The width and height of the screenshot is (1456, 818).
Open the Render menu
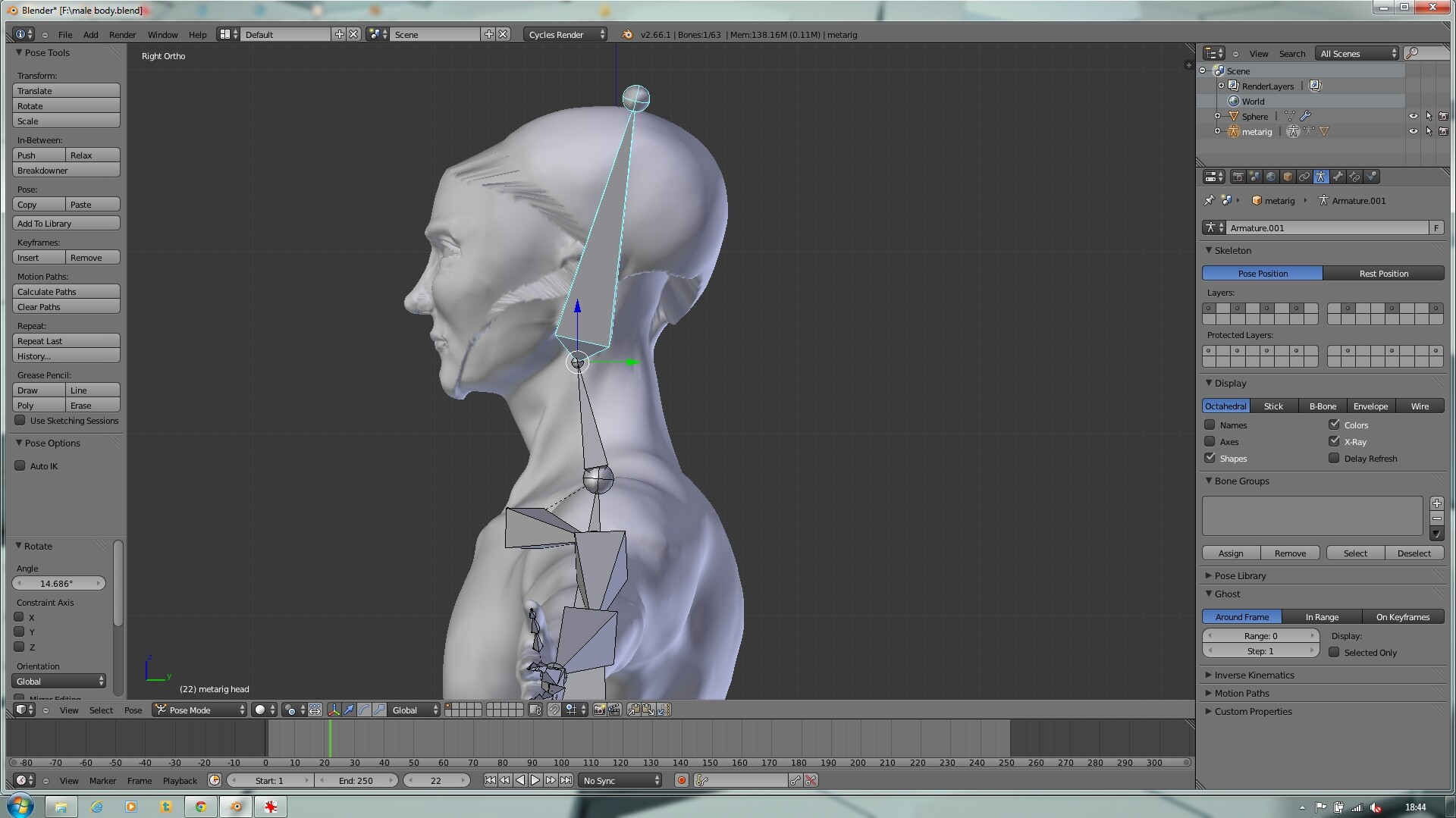click(122, 35)
